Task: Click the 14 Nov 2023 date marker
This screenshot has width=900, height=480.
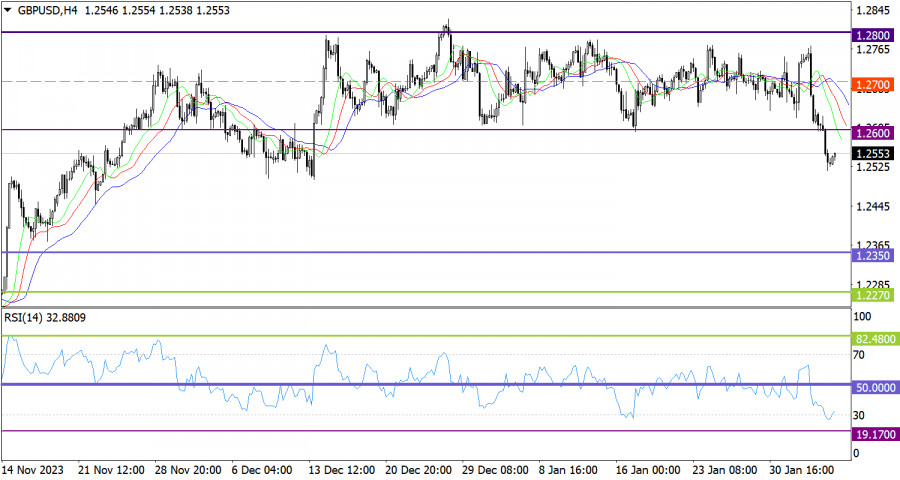Action: tap(33, 470)
